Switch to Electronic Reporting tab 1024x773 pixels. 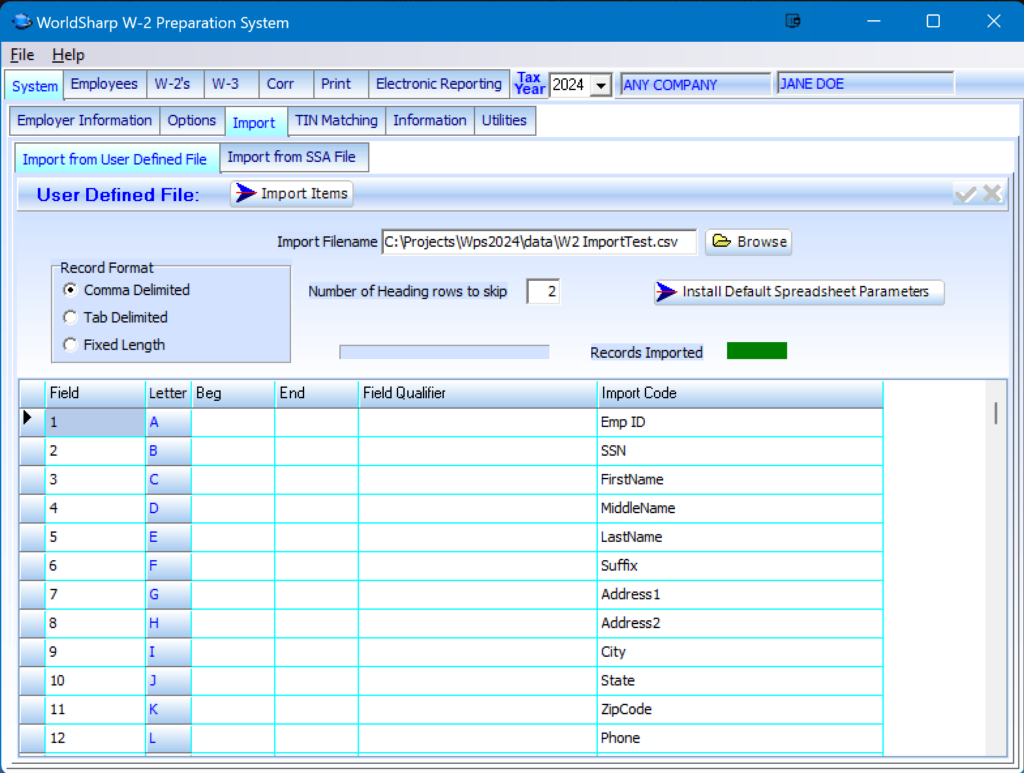pos(439,84)
